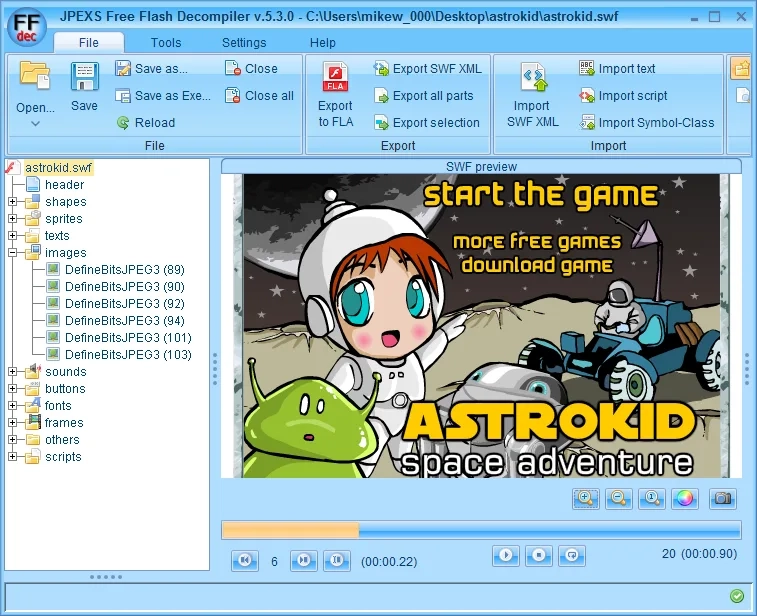Image resolution: width=757 pixels, height=616 pixels.
Task: Choose Save as Exe... option
Action: pyautogui.click(x=163, y=96)
